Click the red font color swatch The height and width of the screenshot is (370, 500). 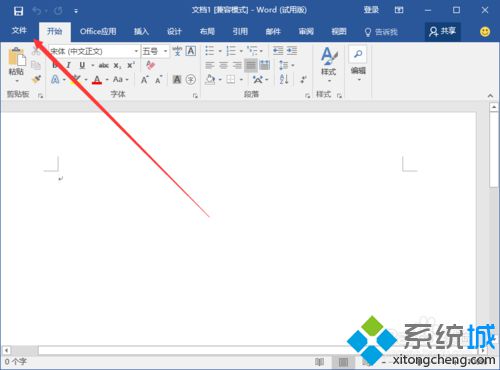pos(97,80)
